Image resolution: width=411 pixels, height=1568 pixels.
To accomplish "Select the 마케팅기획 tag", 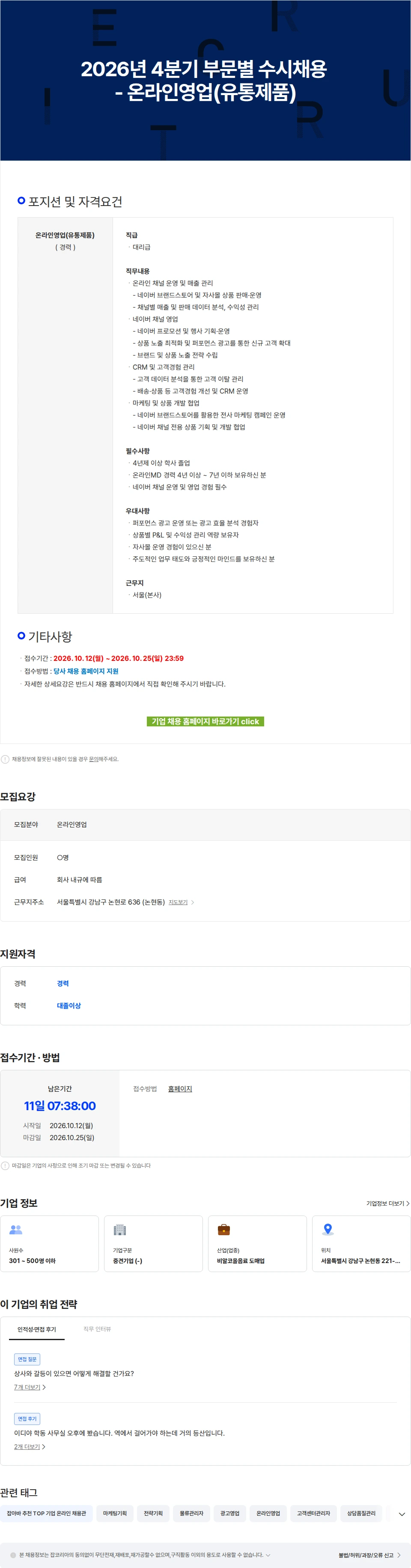I will click(x=114, y=1513).
